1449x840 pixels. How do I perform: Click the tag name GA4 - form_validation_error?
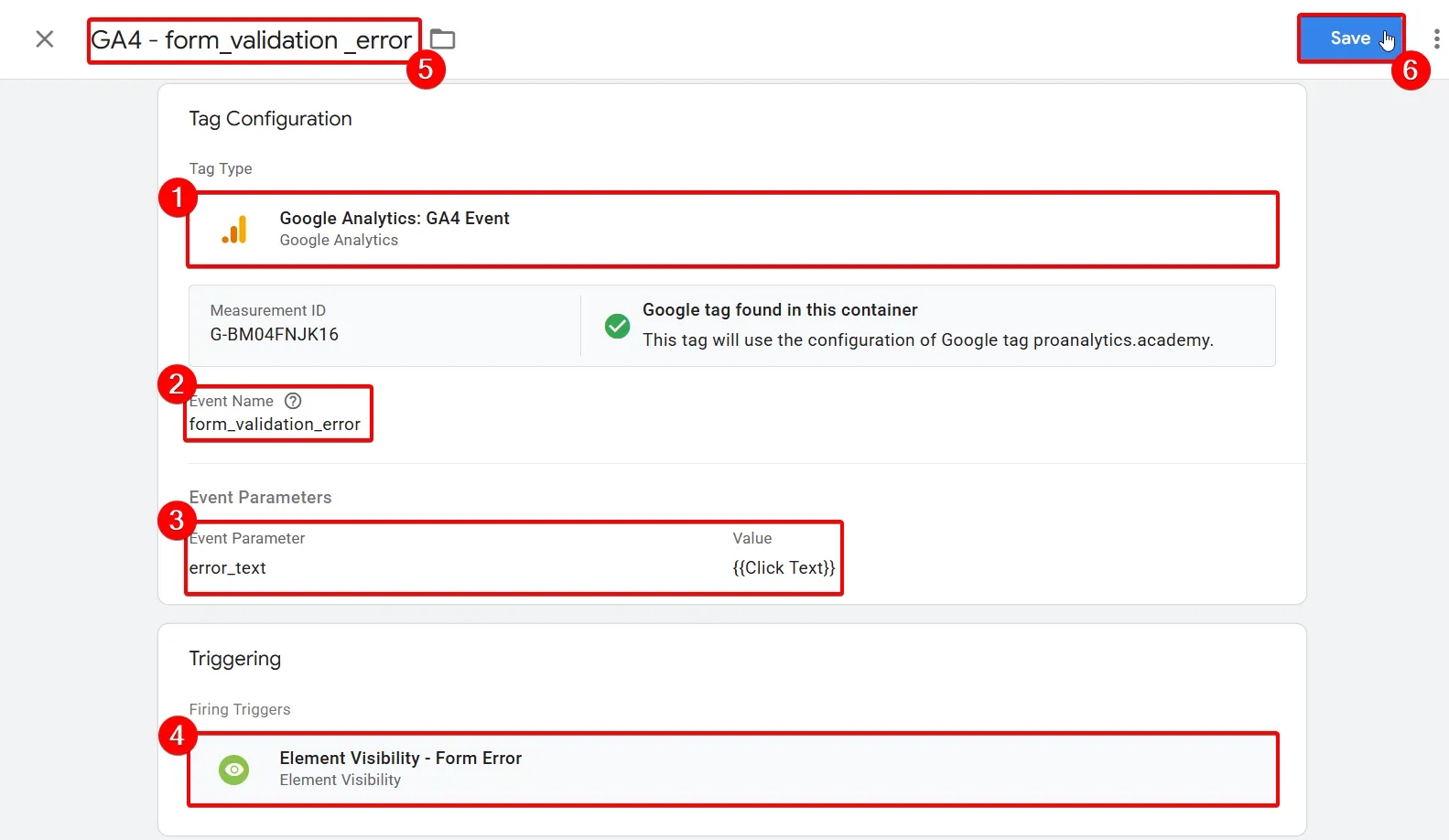pos(252,40)
